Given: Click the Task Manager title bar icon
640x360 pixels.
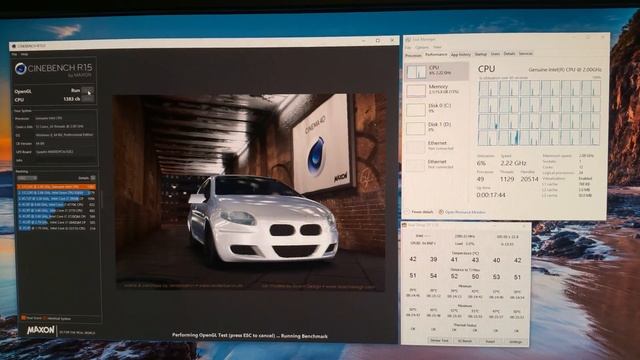Looking at the screenshot, I should [408, 40].
